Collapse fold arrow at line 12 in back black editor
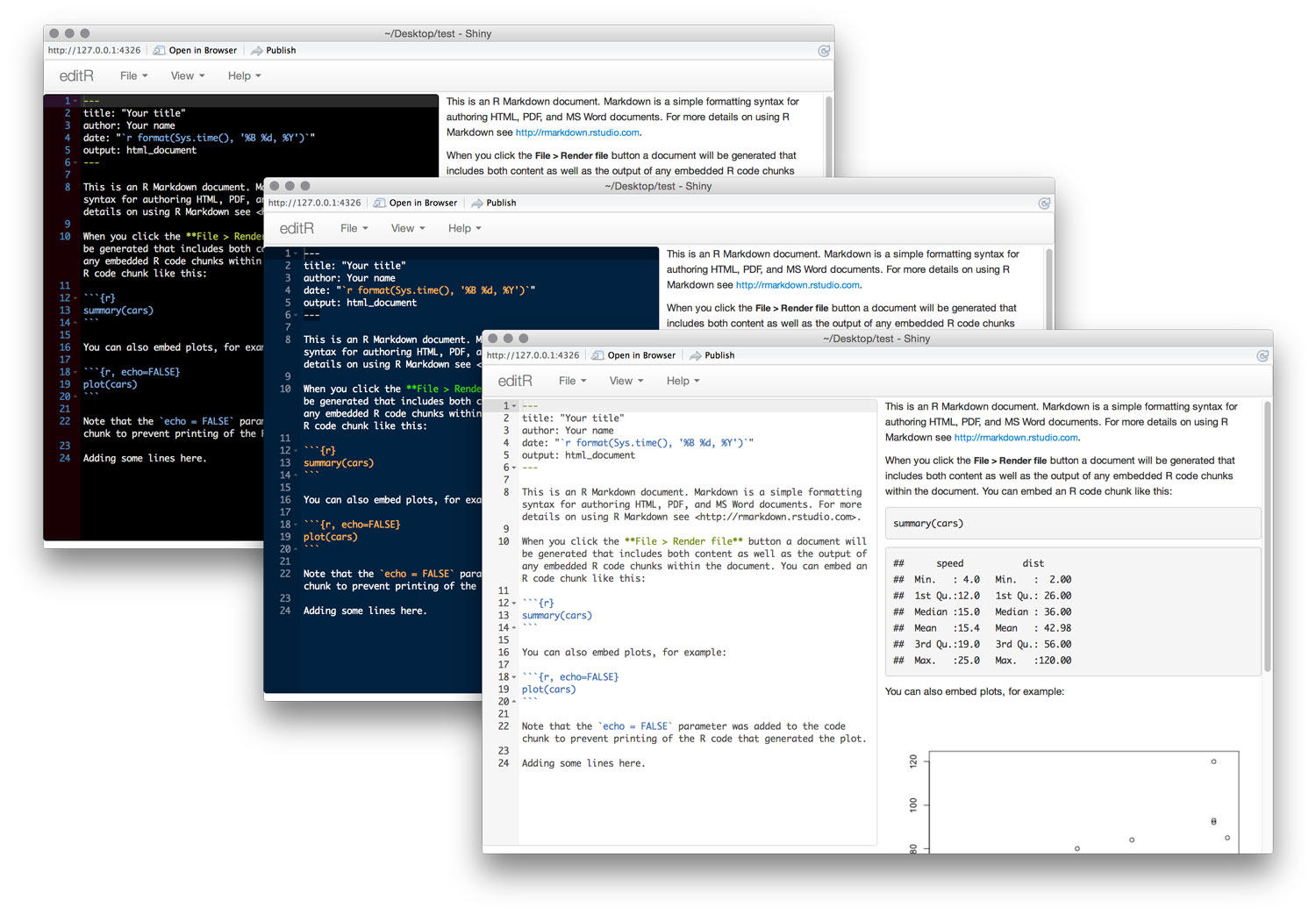Viewport: 1316px width, 915px height. (x=75, y=298)
